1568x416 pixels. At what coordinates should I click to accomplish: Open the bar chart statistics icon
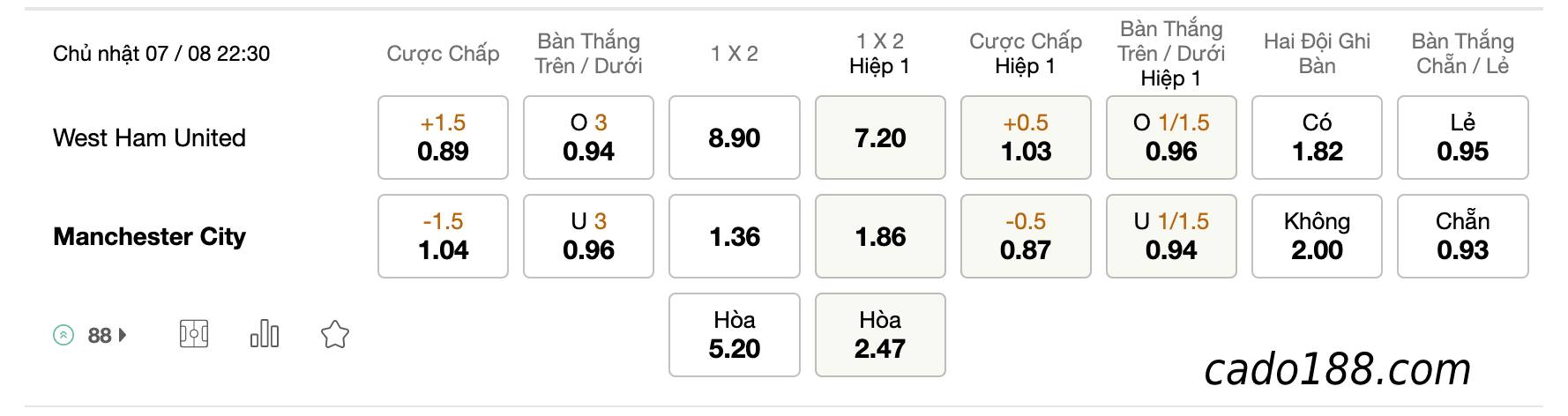(x=265, y=334)
